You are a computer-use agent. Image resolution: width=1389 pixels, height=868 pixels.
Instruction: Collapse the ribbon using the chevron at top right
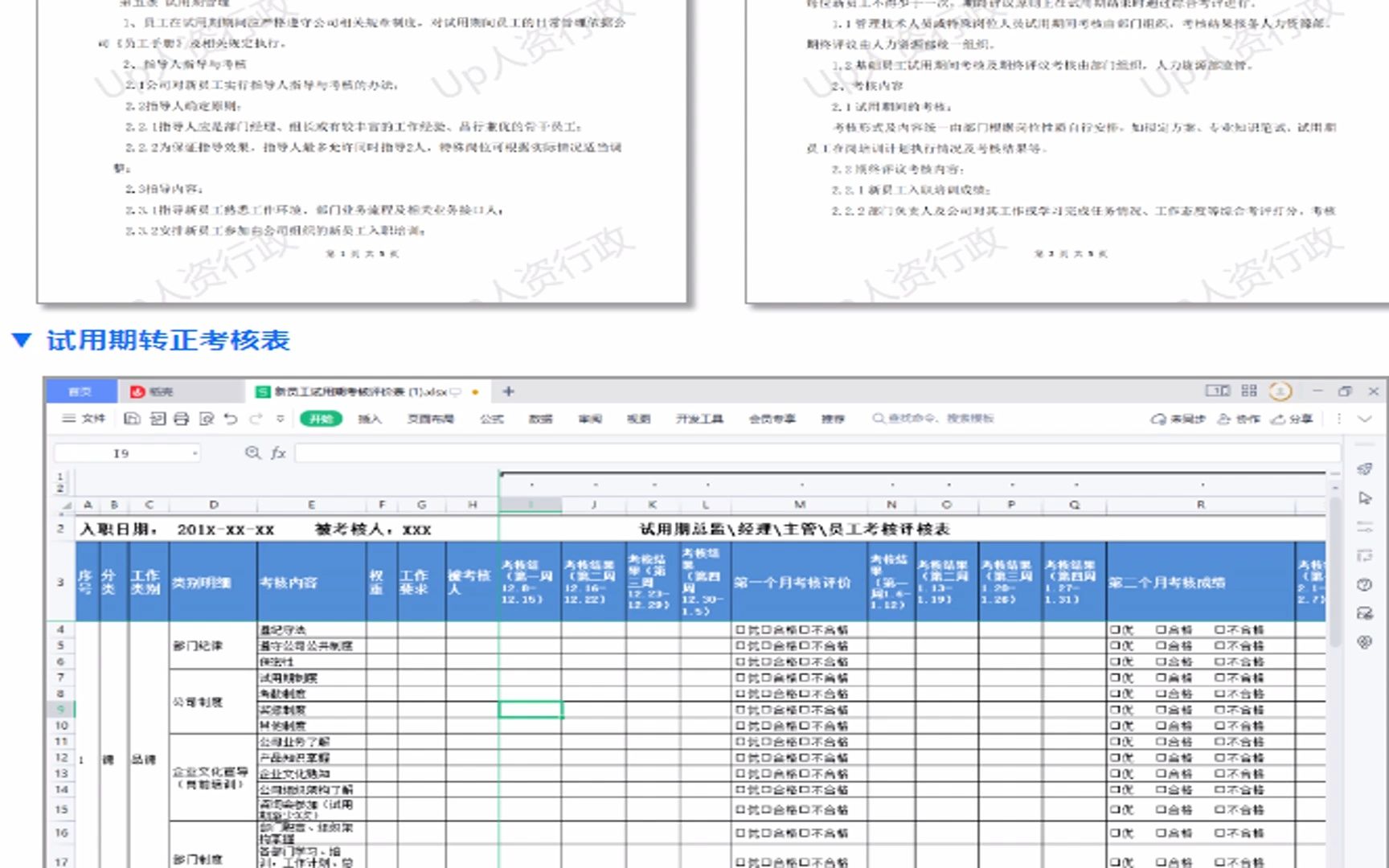click(x=1366, y=419)
